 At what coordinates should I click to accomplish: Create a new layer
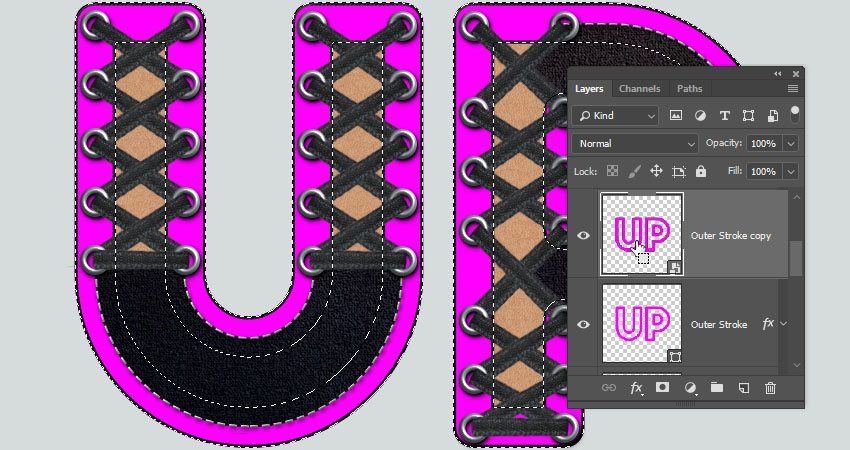pyautogui.click(x=744, y=388)
